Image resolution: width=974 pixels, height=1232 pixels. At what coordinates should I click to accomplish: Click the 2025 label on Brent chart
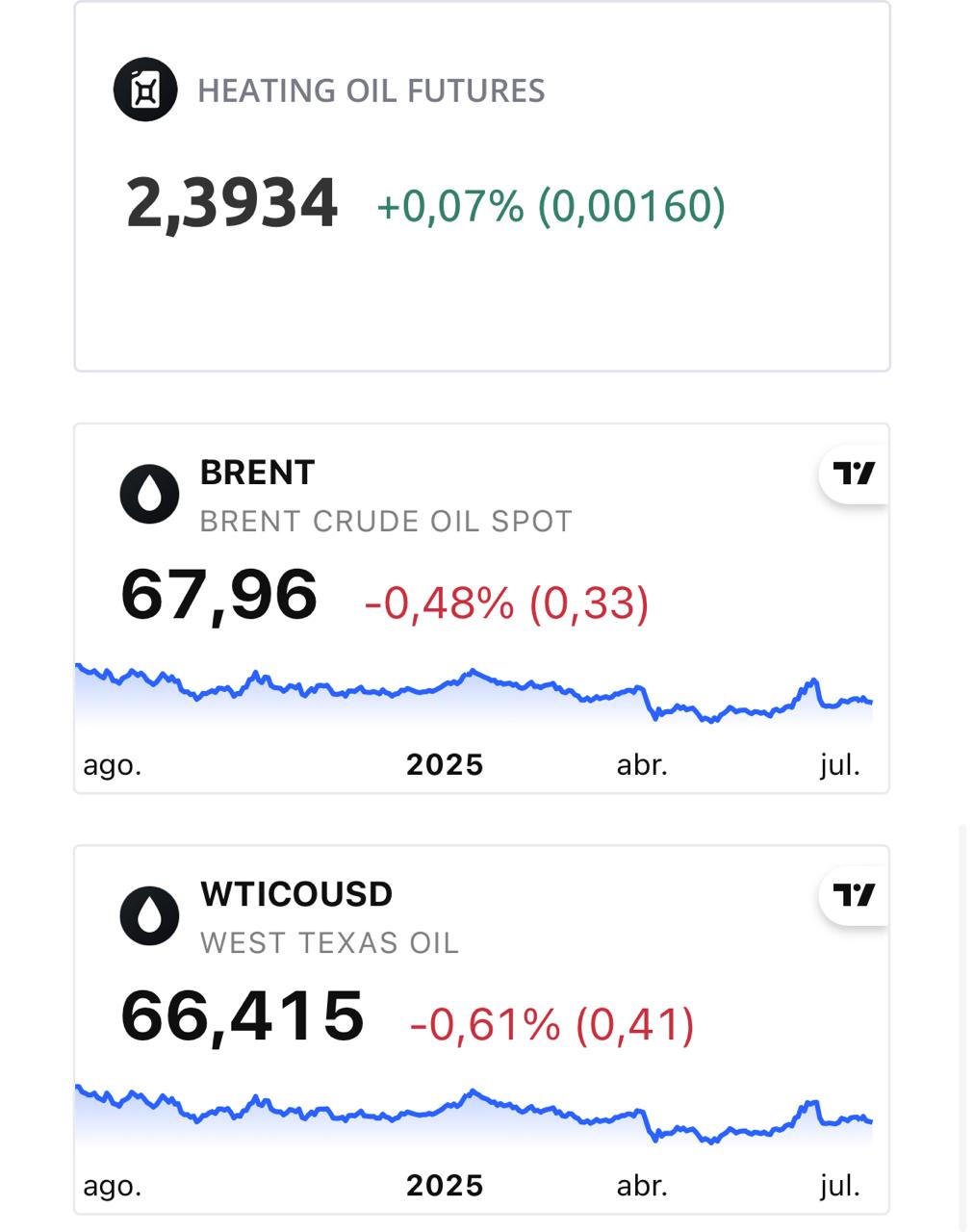tap(445, 765)
